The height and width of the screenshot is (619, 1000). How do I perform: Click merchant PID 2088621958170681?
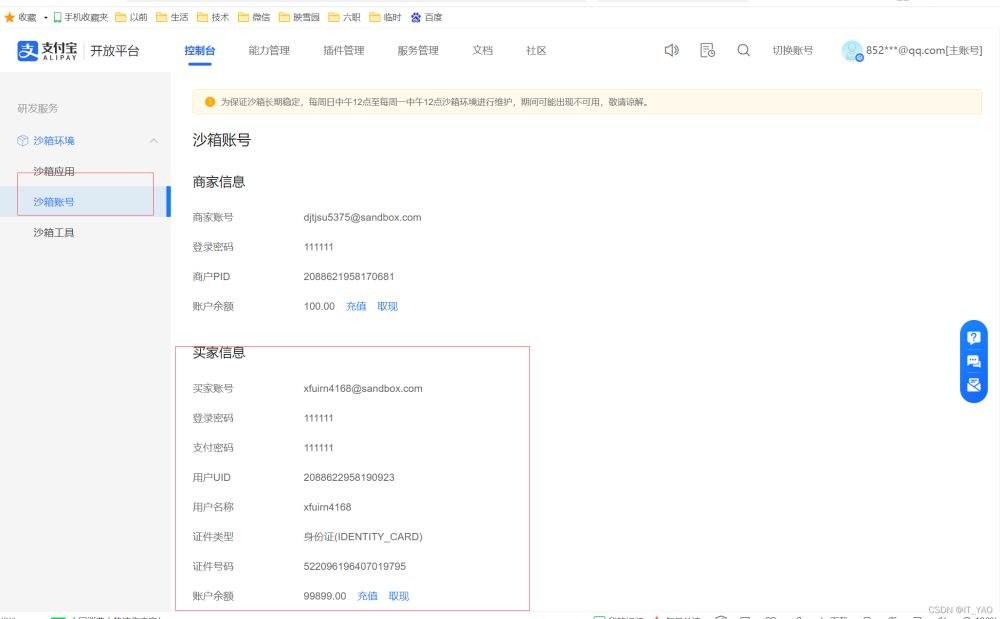click(x=349, y=277)
